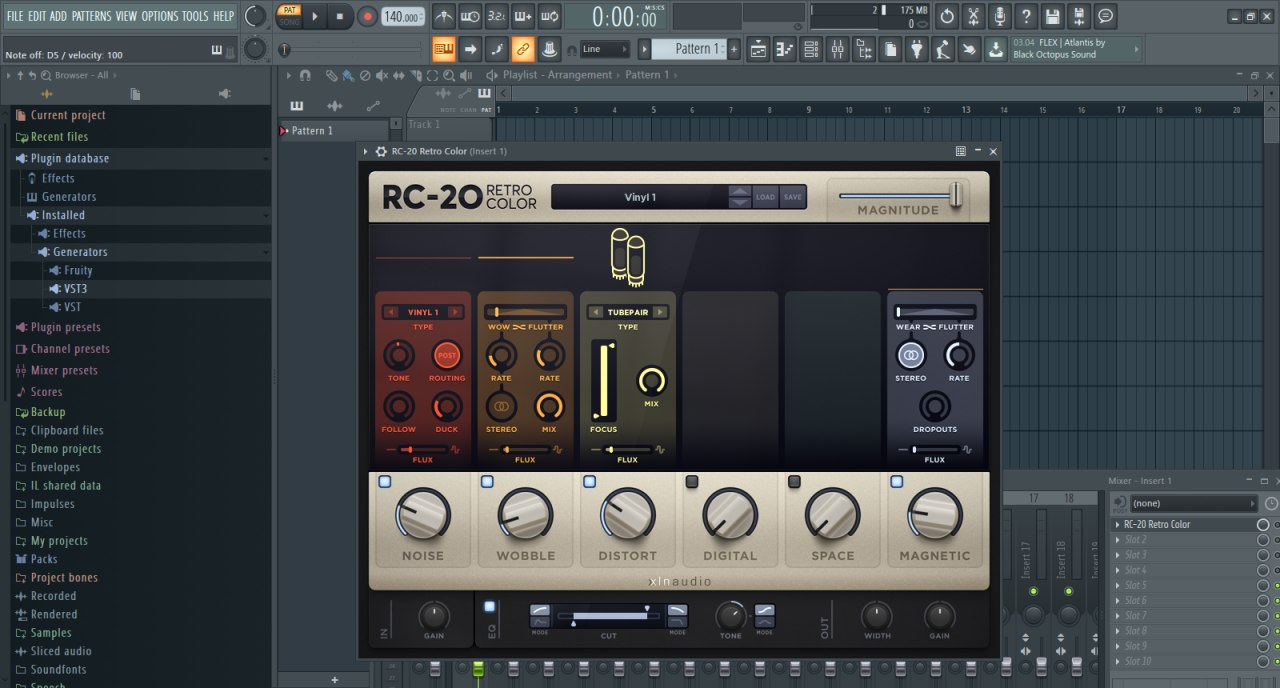Open the OPTIONS menu
The height and width of the screenshot is (688, 1280).
pyautogui.click(x=159, y=16)
